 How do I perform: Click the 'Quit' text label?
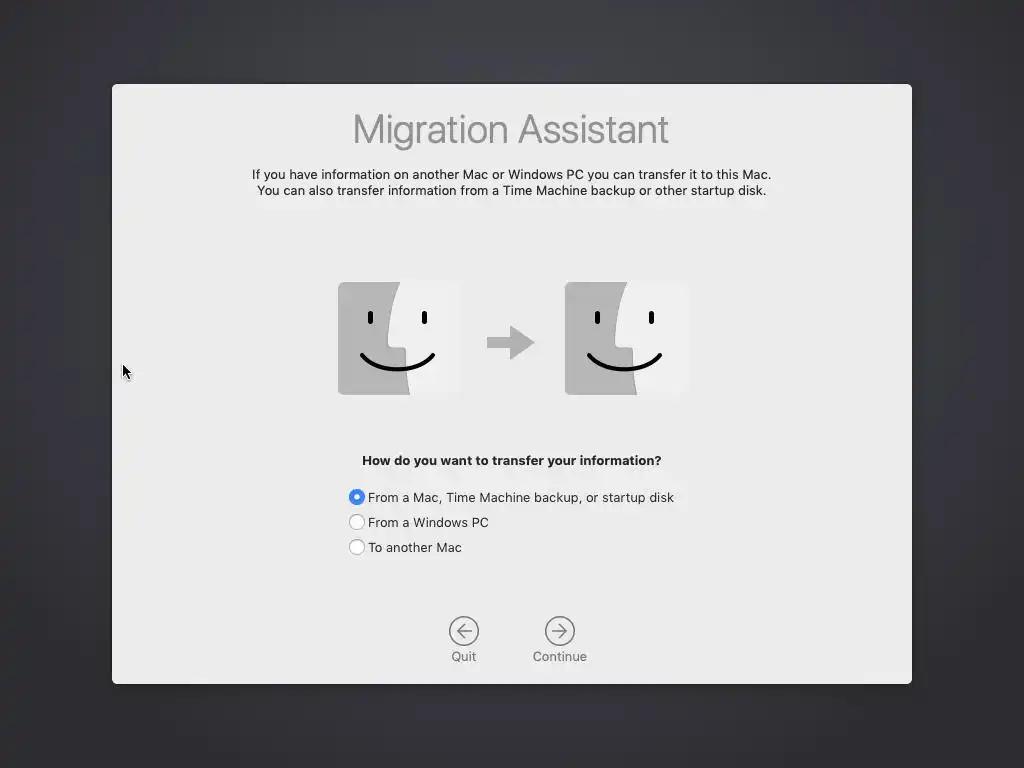[464, 656]
